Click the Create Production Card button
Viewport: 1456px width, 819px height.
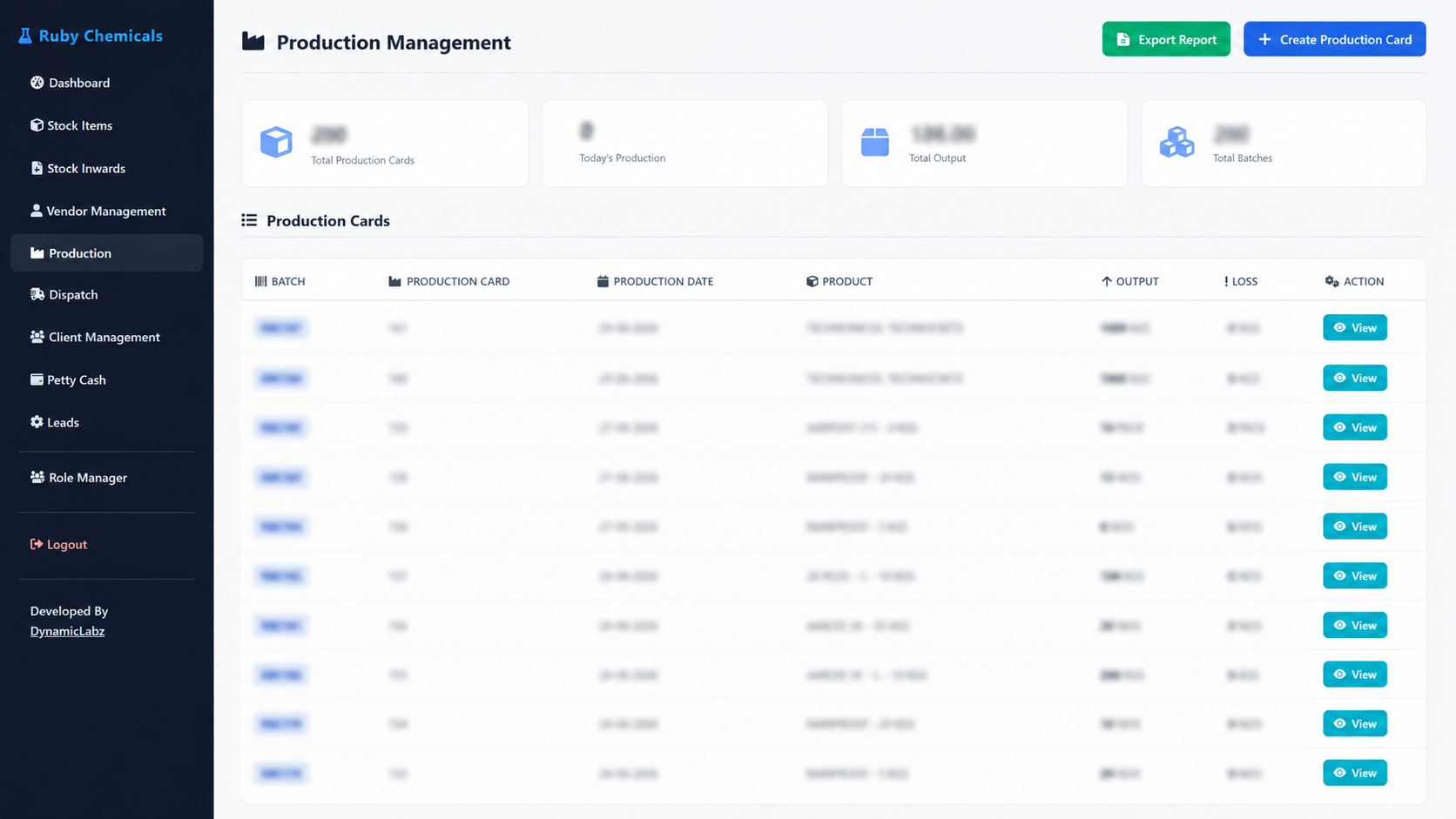(1334, 39)
